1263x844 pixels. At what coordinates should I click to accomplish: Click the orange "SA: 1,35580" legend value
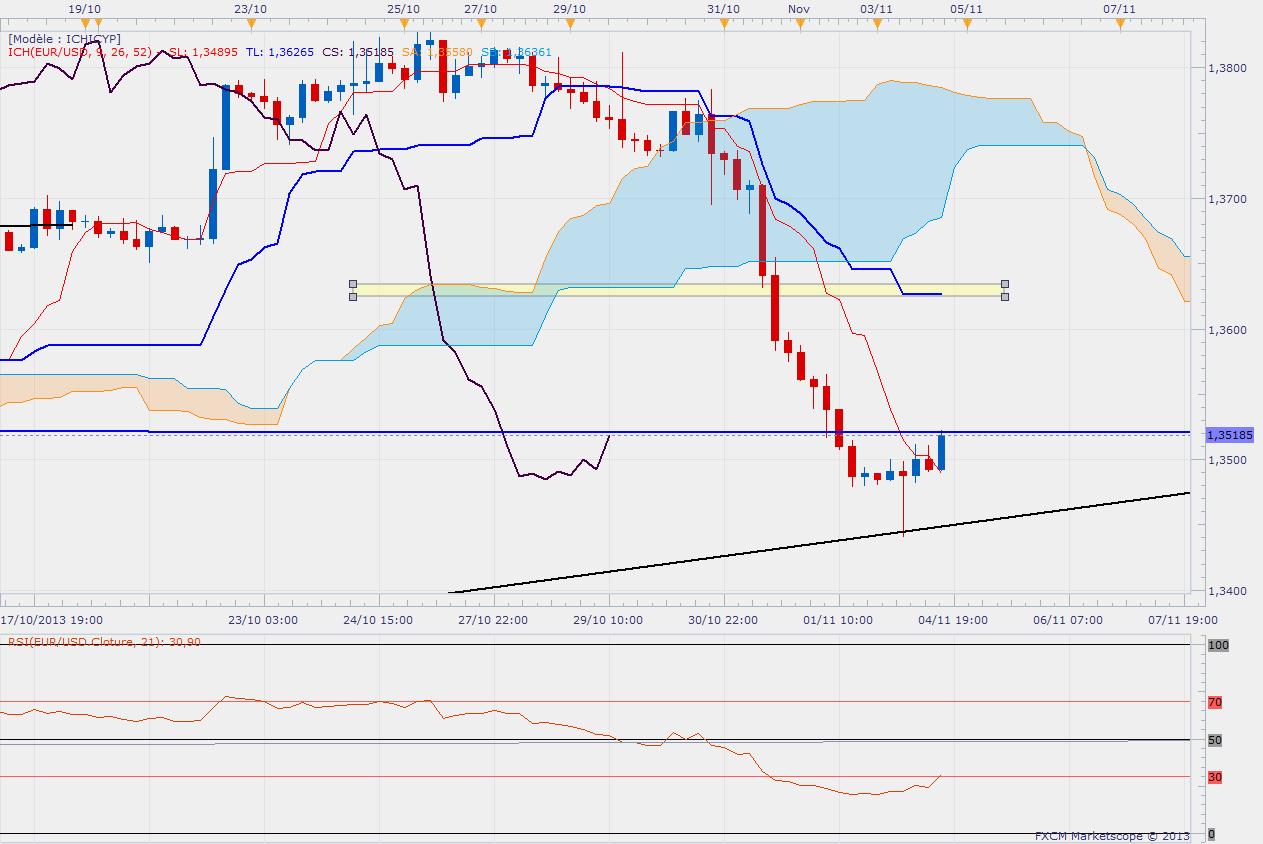[x=437, y=52]
